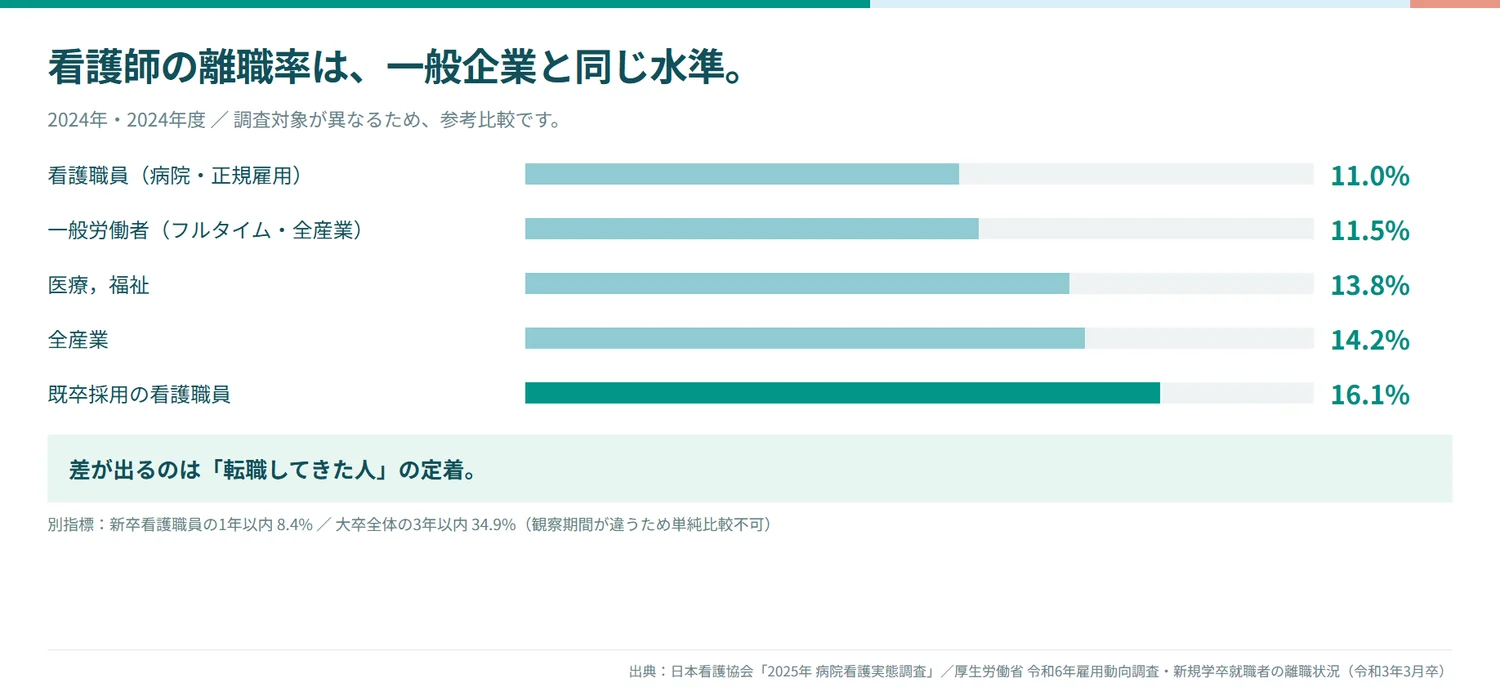Click the headline 看護師の離職率は、一般企業と同じ水準。
This screenshot has height=700, width=1500.
(x=395, y=67)
